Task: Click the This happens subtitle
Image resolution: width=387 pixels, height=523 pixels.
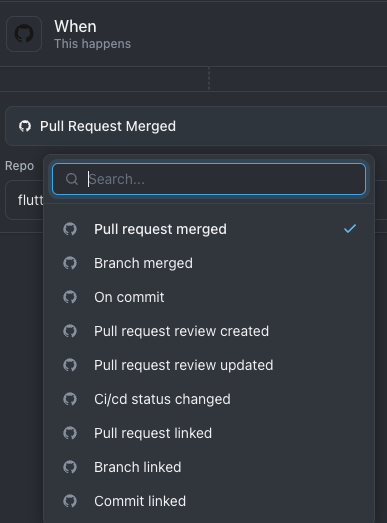Action: coord(92,44)
